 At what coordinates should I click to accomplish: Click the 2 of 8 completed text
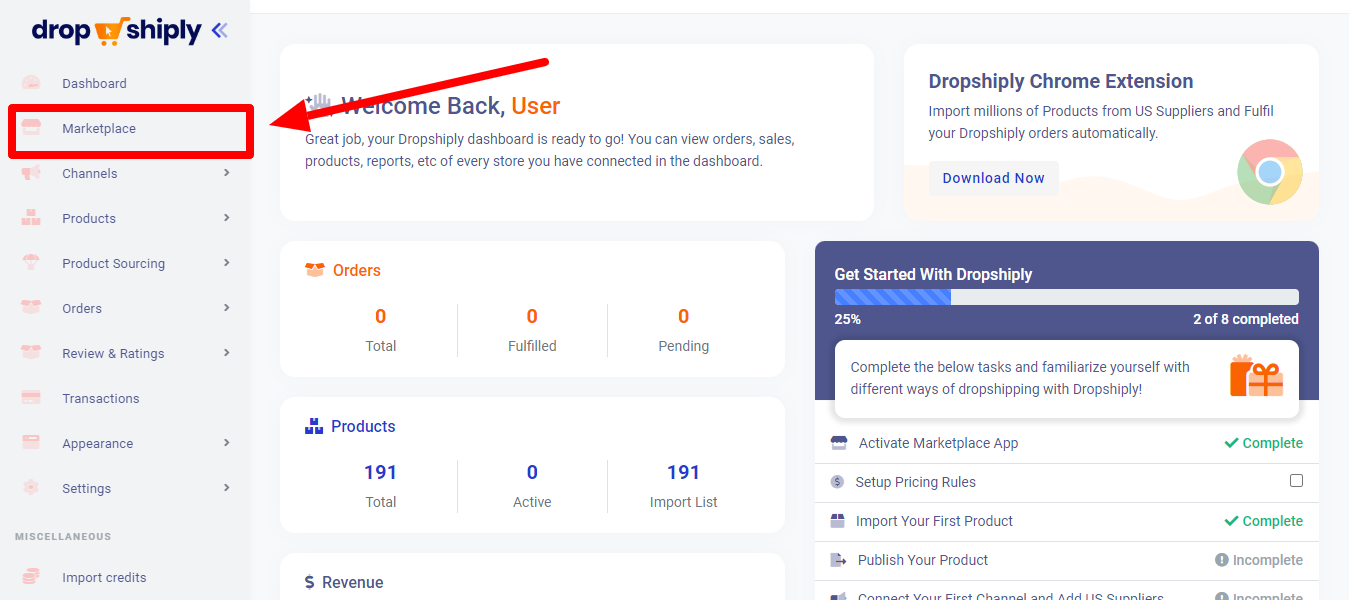tap(1246, 319)
